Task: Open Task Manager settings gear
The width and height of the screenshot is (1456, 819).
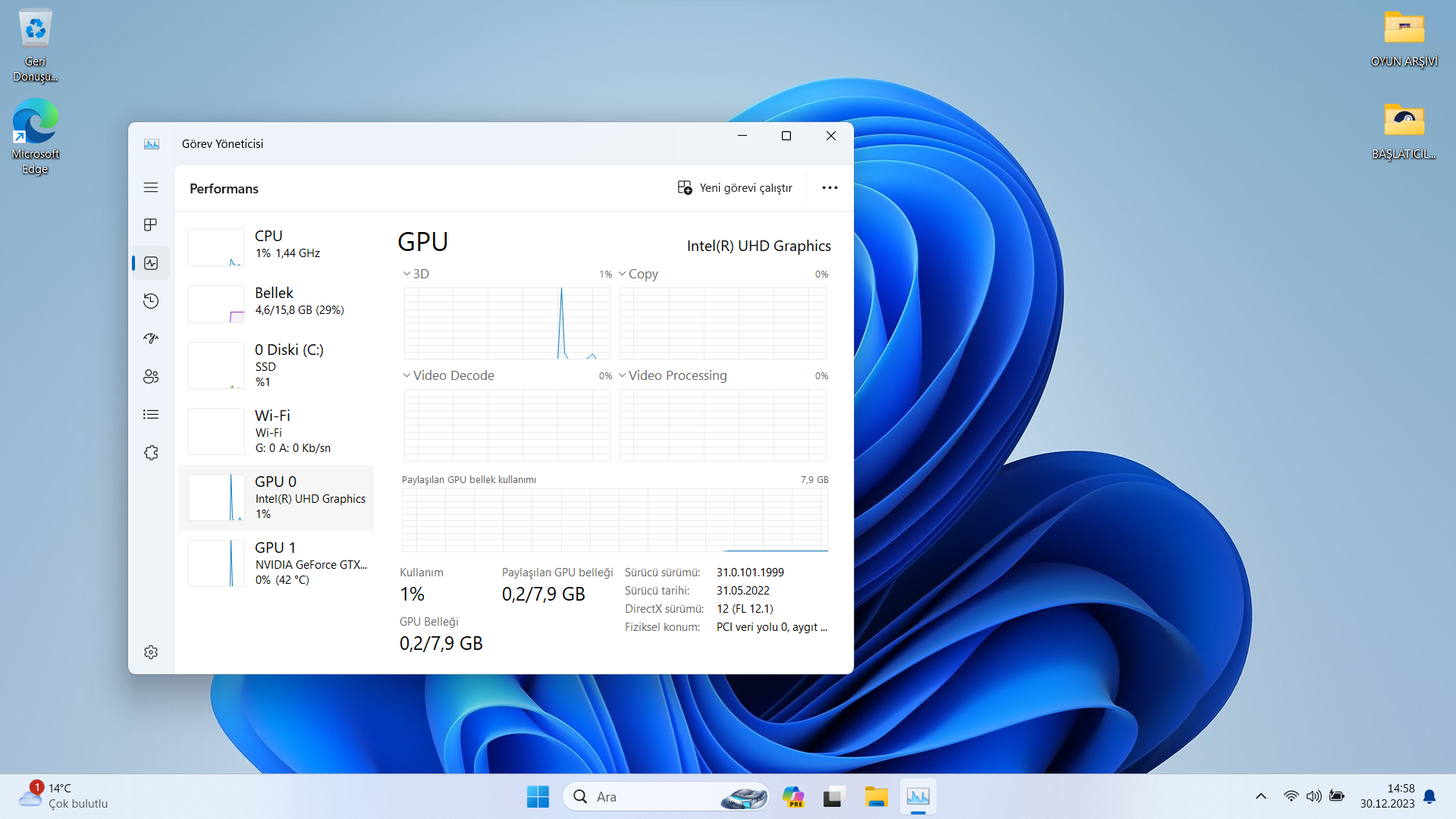Action: click(151, 652)
